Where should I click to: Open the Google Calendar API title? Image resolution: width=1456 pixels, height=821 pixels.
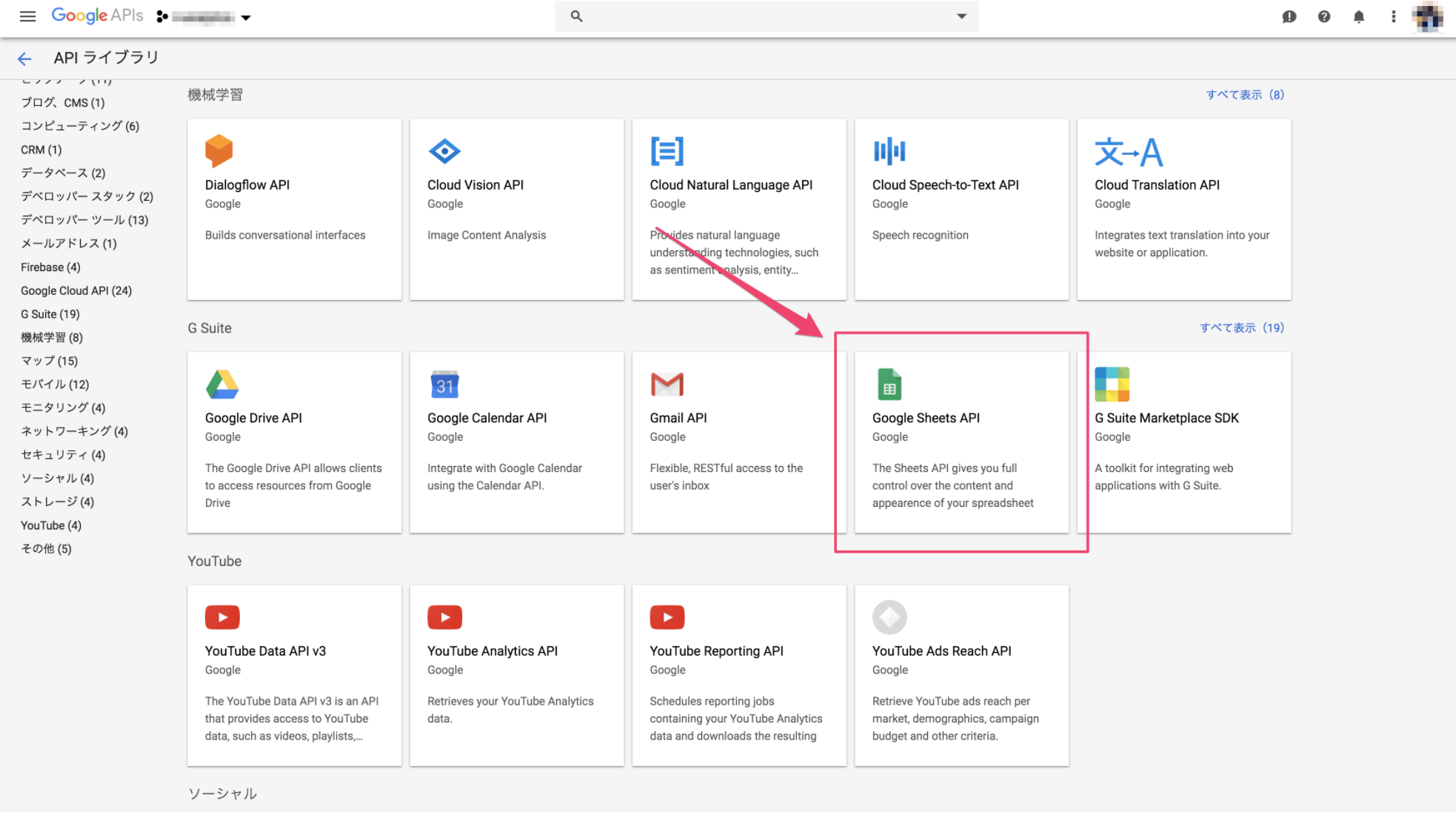[x=487, y=419]
